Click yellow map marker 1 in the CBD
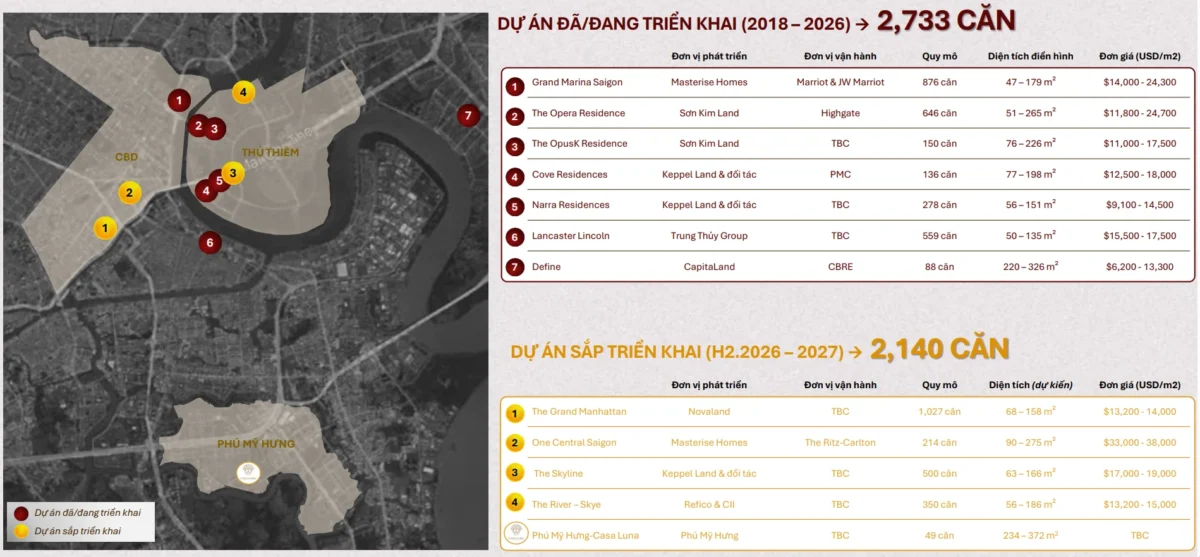Screen dimensions: 1200x557 (x=105, y=228)
